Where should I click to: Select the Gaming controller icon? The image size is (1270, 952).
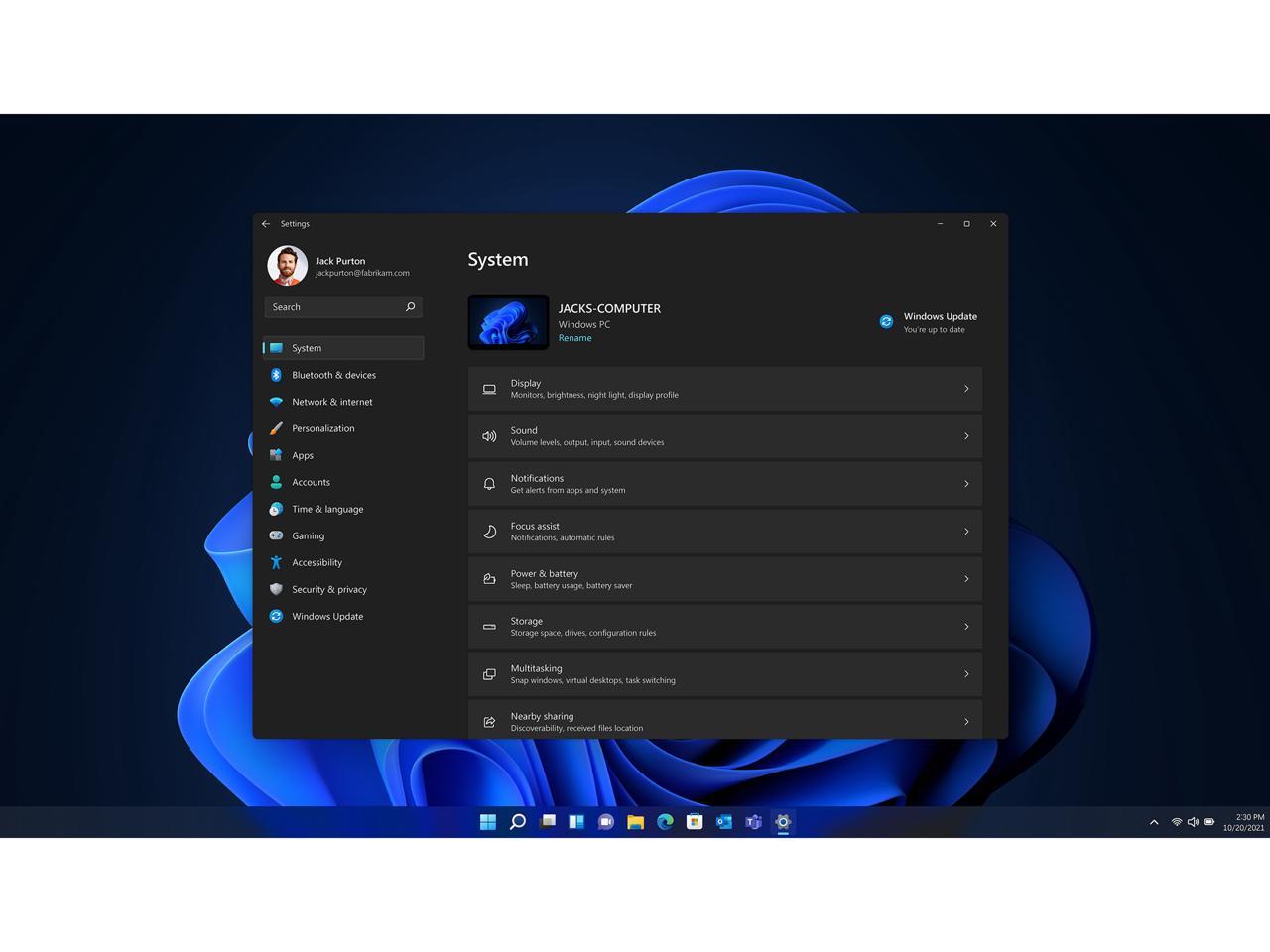276,535
